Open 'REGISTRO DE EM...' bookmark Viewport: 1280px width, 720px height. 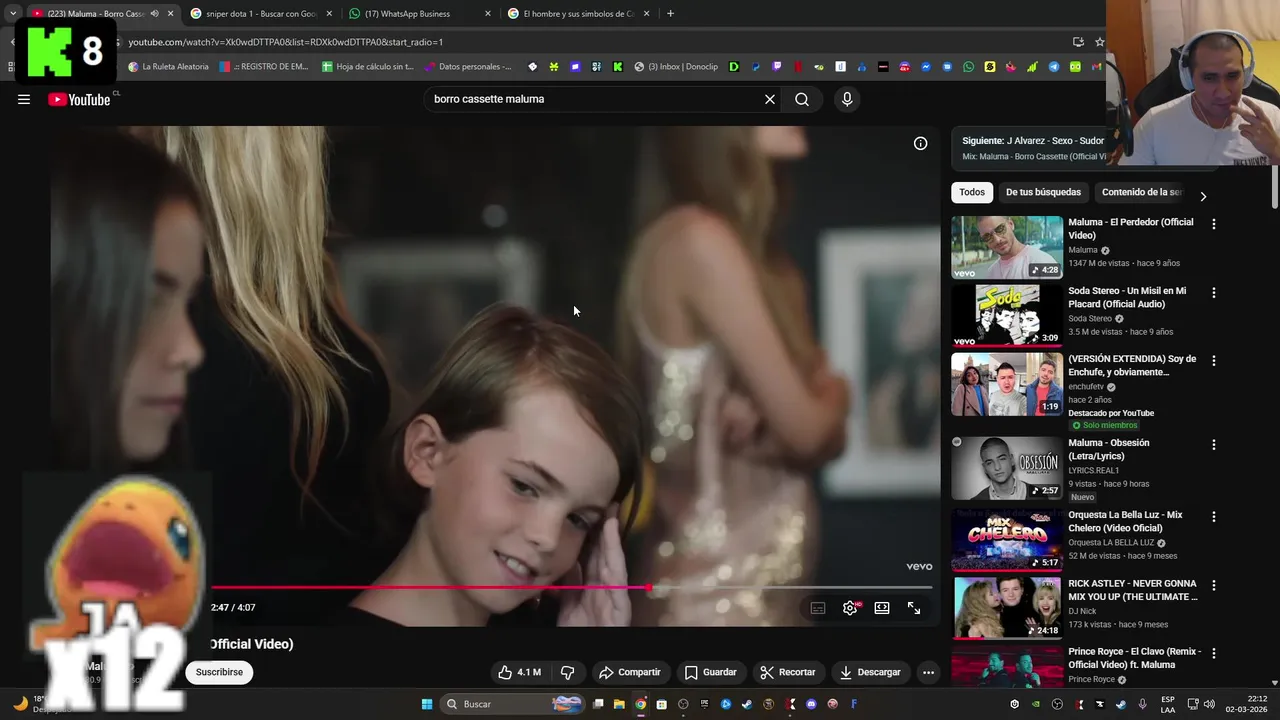[x=265, y=67]
